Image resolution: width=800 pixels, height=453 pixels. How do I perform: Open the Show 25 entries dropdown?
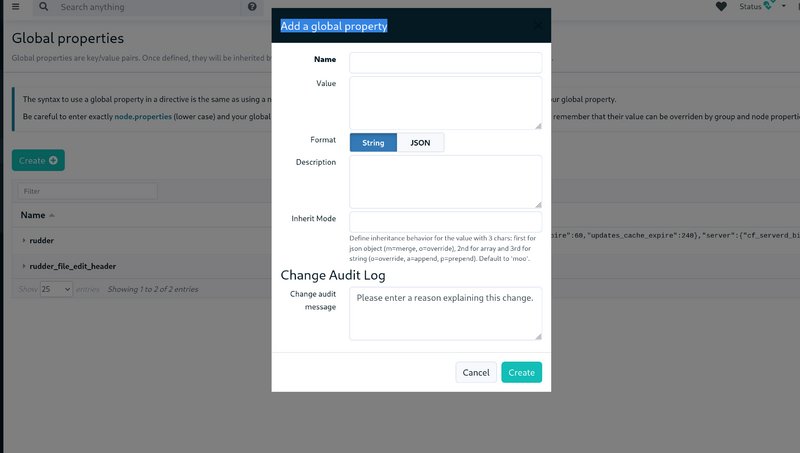[56, 289]
